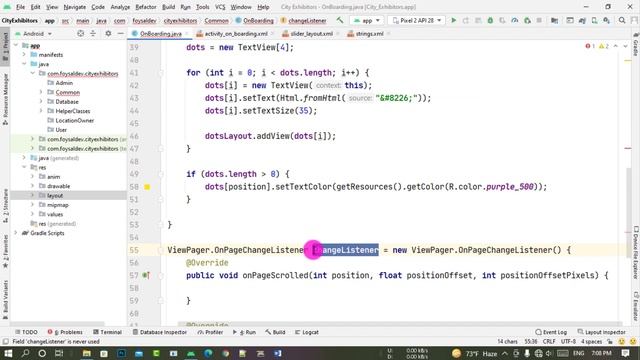Run the app with green play button
The width and height of the screenshot is (640, 360).
tap(453, 20)
